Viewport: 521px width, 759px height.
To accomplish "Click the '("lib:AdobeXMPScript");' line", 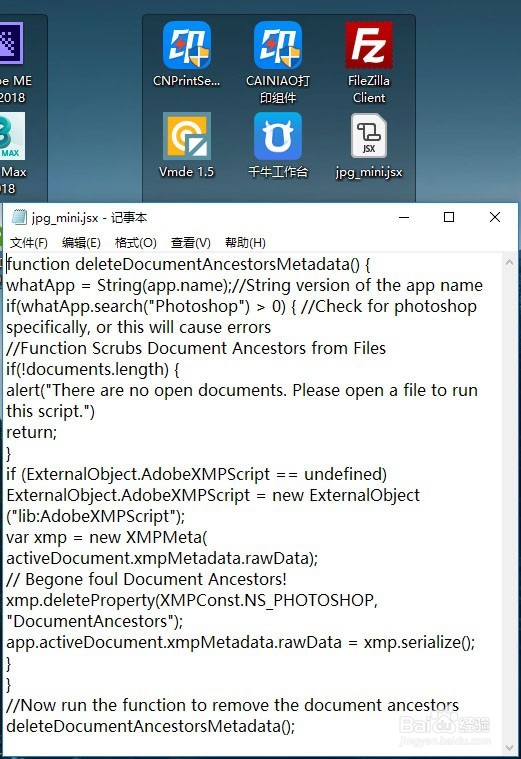I will (95, 516).
